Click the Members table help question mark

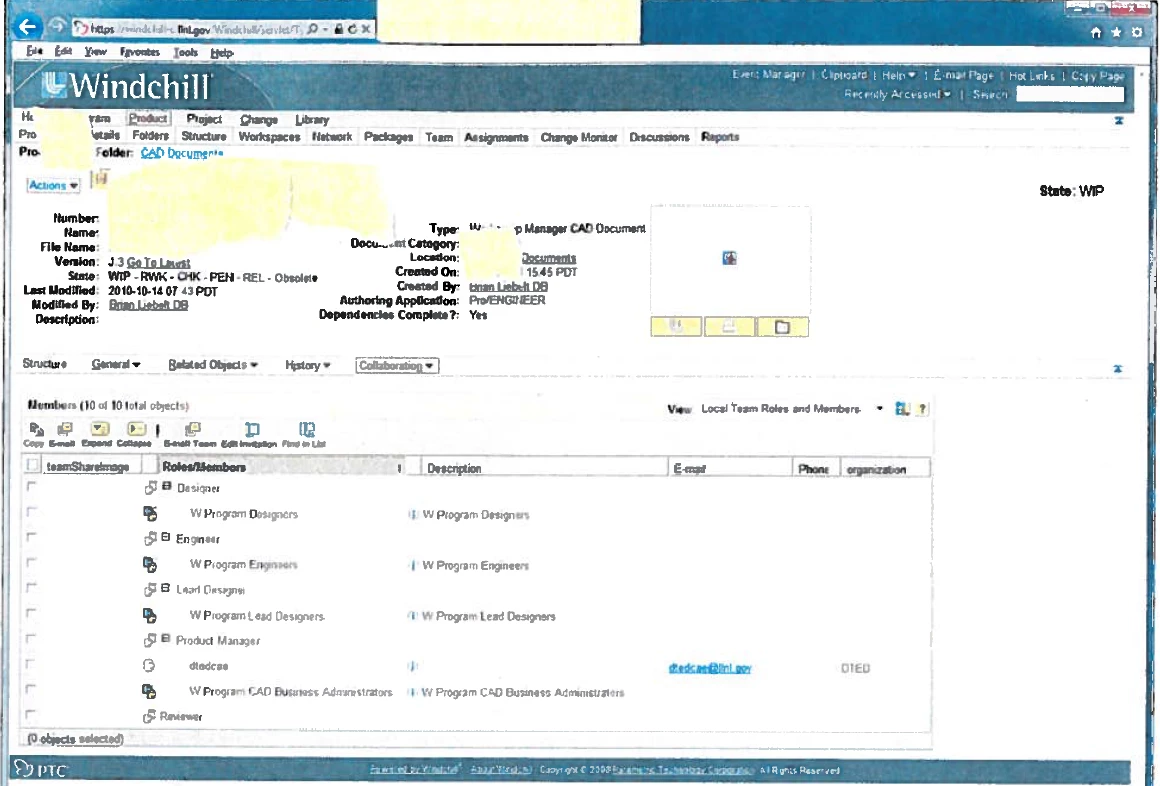(x=922, y=409)
